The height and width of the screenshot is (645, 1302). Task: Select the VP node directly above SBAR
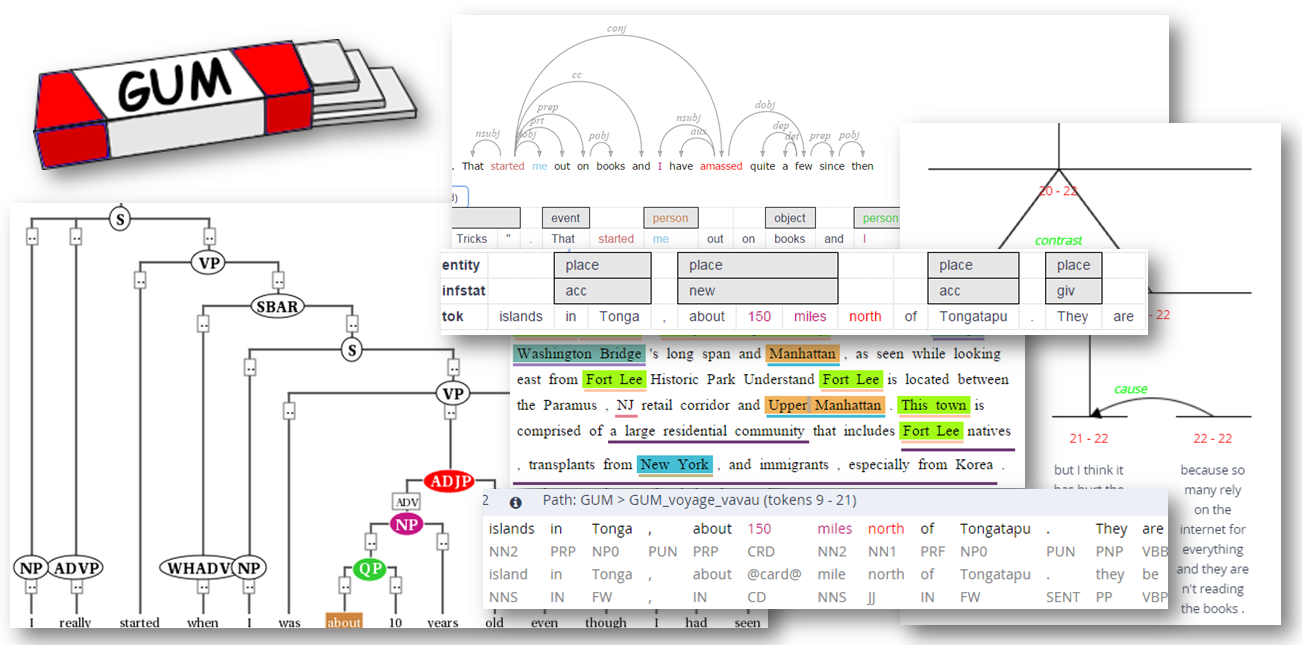[x=209, y=262]
